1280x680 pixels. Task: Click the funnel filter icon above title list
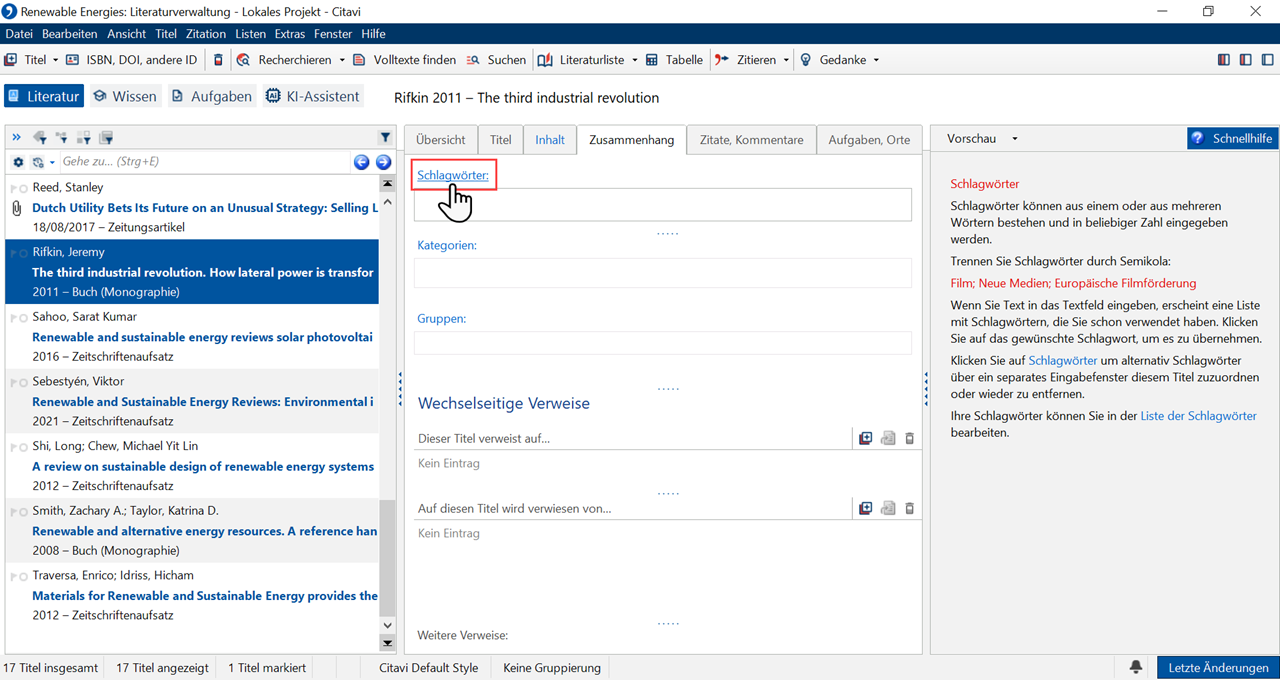point(385,138)
